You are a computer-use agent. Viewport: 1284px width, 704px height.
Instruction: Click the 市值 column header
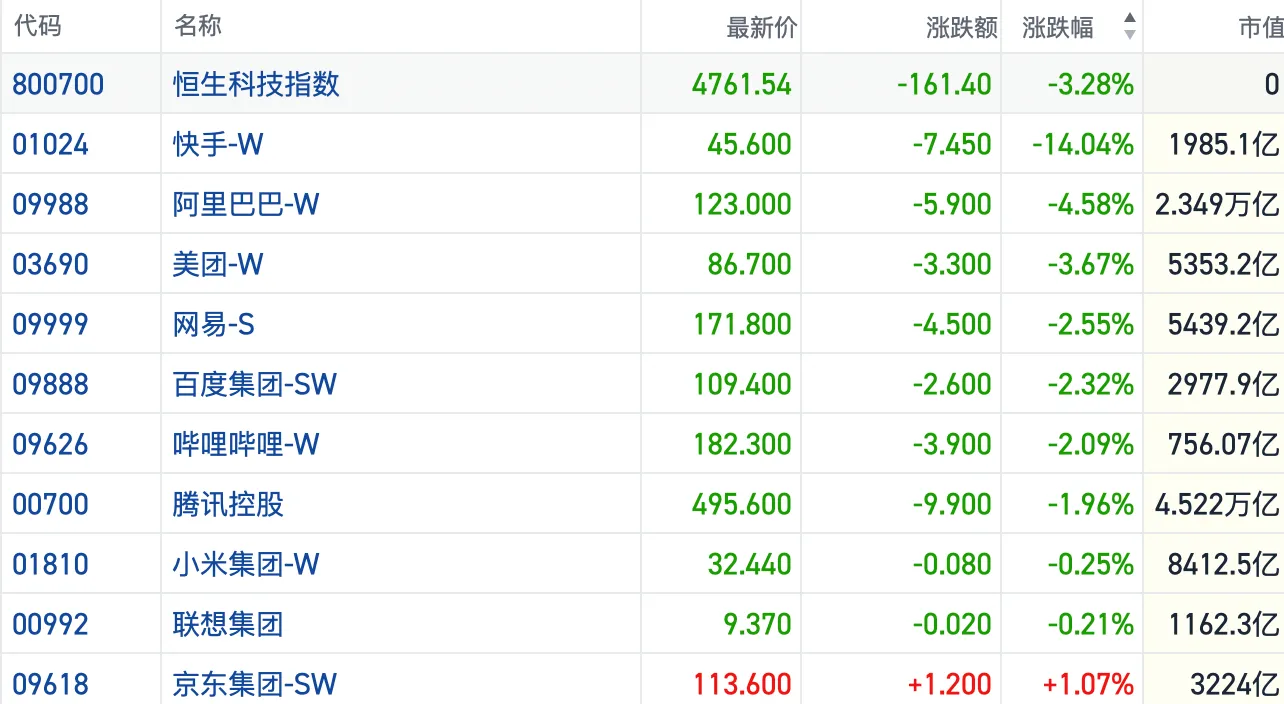click(1260, 28)
